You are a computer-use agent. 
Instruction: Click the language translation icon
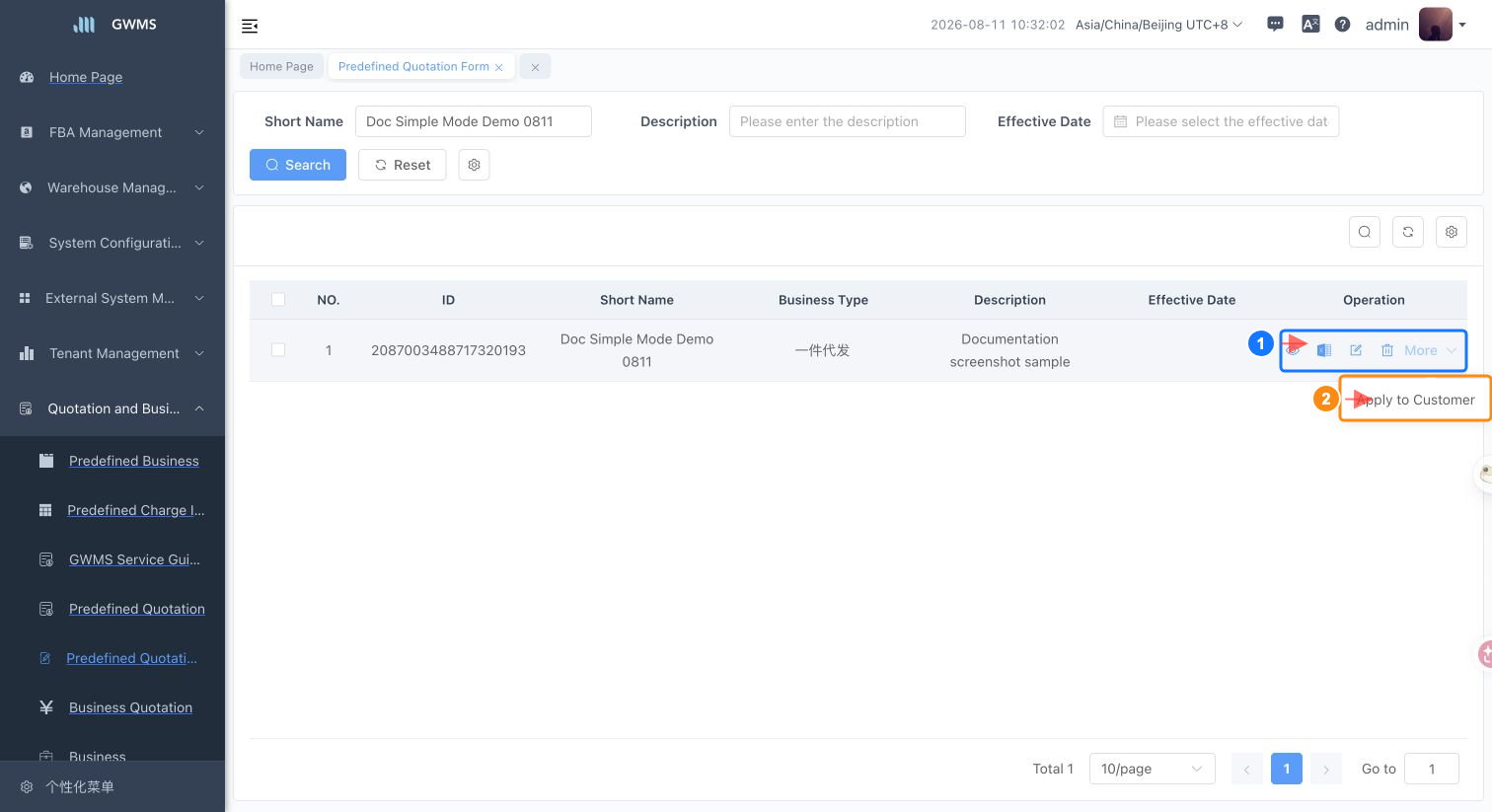coord(1310,24)
